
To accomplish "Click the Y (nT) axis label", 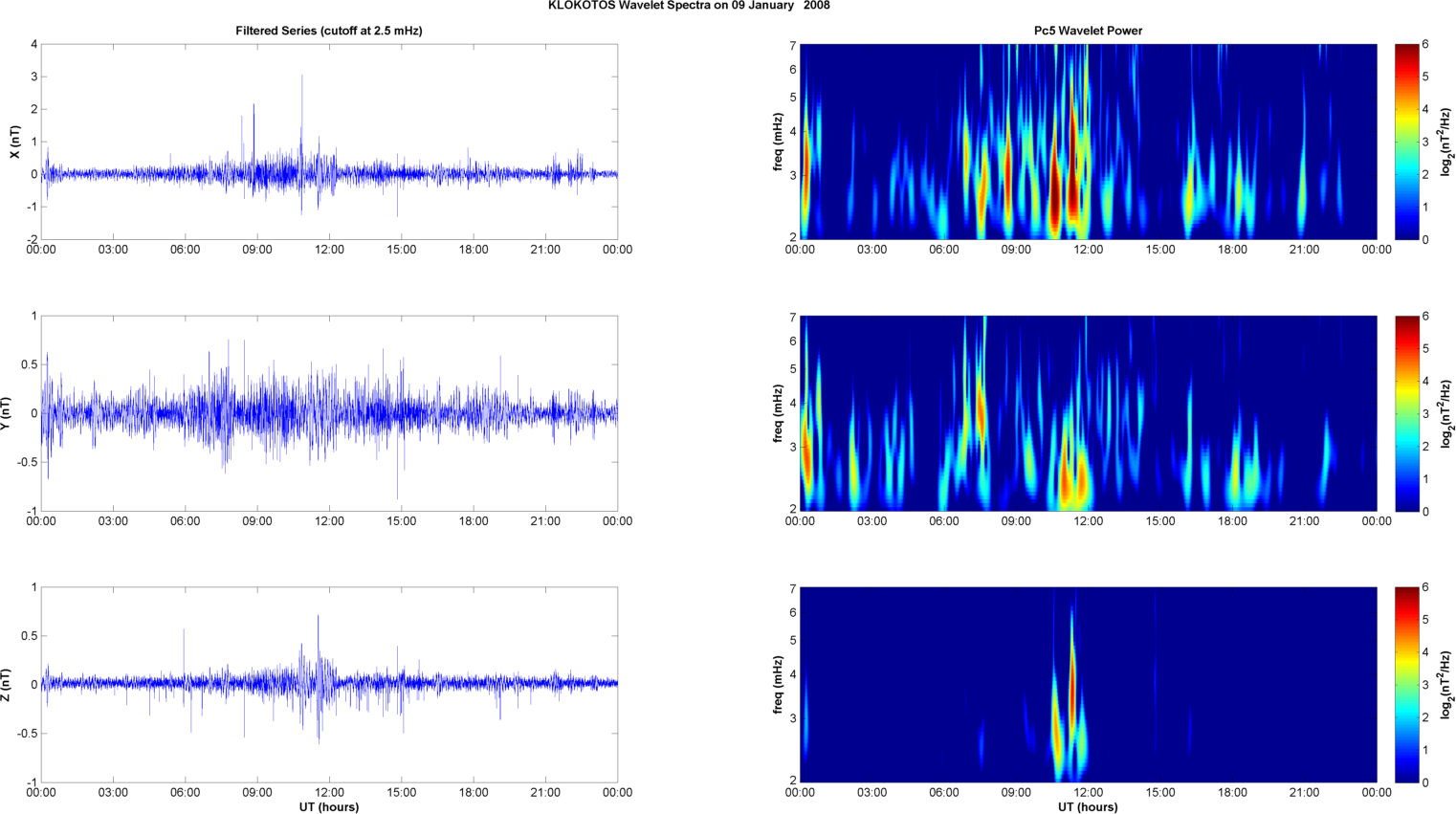I will 7,413.
